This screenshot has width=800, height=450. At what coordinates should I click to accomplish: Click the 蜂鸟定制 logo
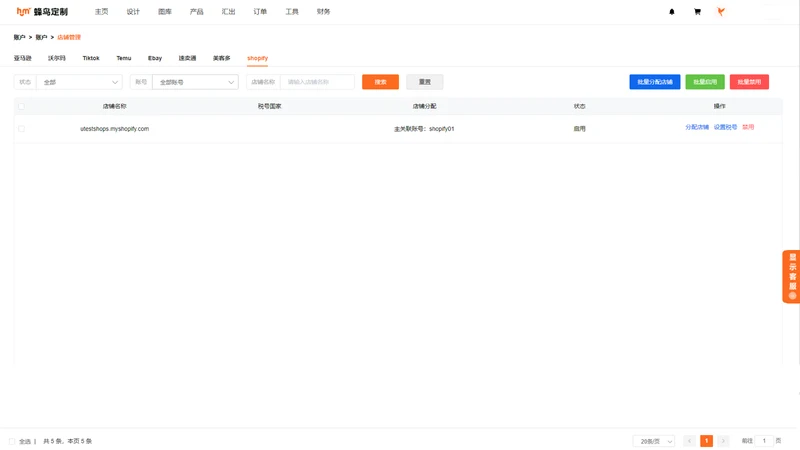pos(42,11)
